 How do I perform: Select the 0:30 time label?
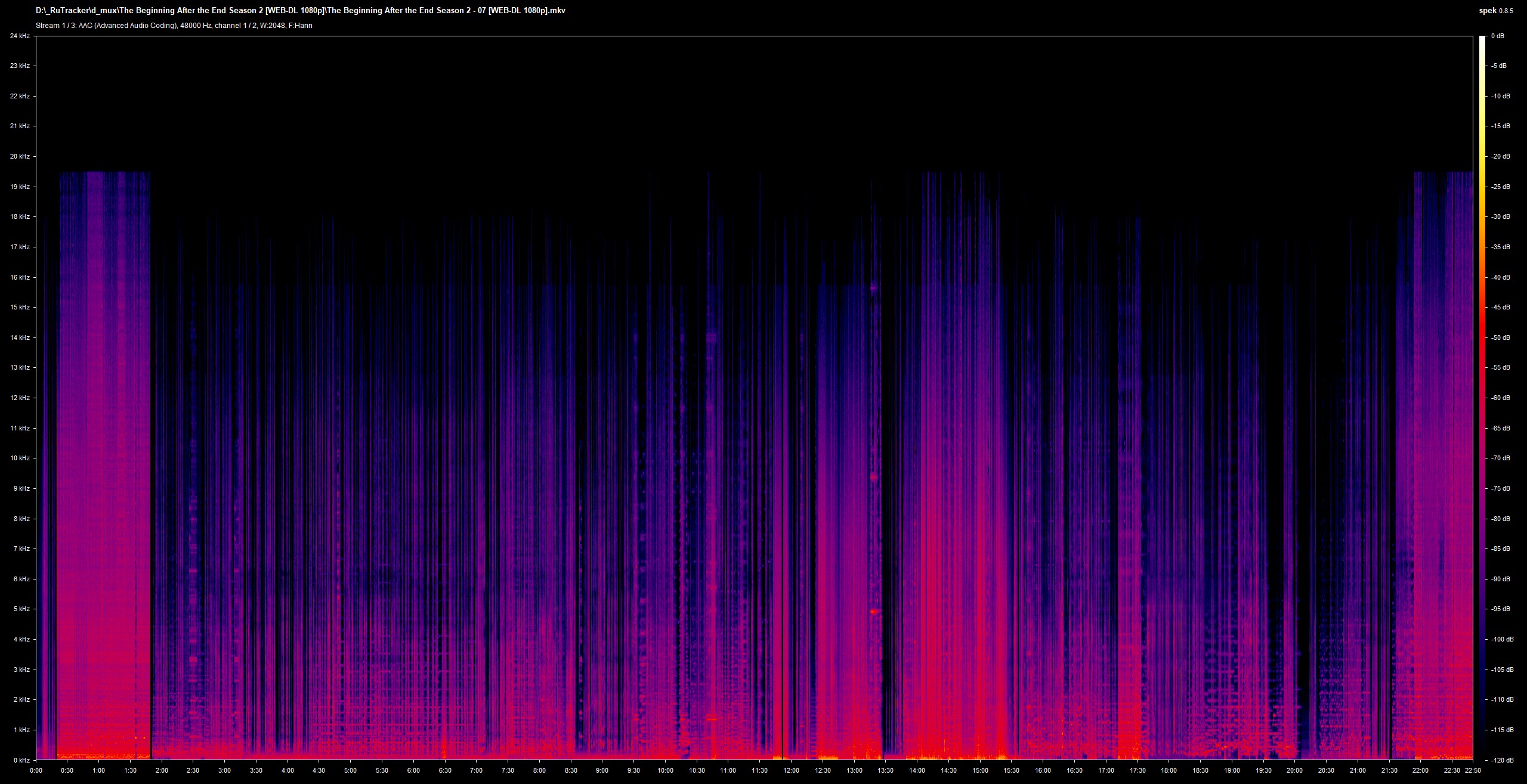click(x=67, y=770)
